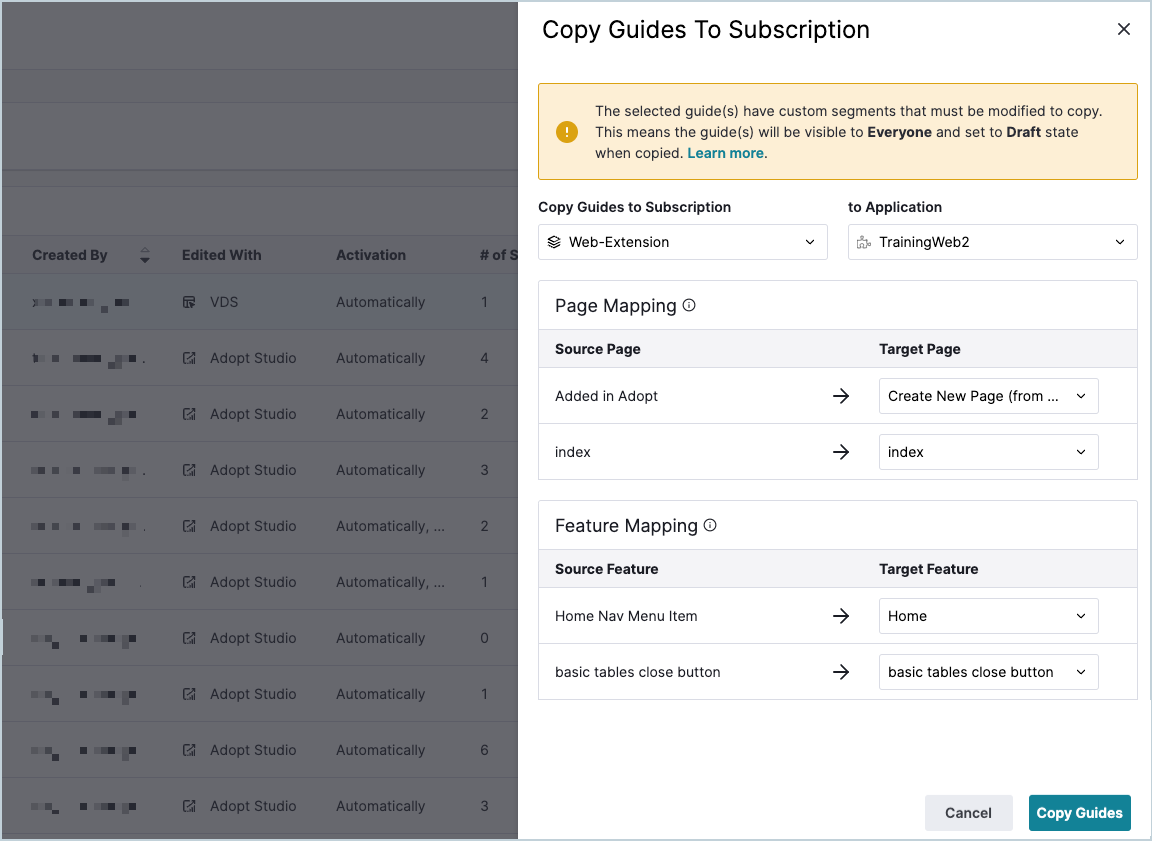This screenshot has width=1152, height=841.
Task: Open the Home target feature dropdown
Action: pos(988,616)
